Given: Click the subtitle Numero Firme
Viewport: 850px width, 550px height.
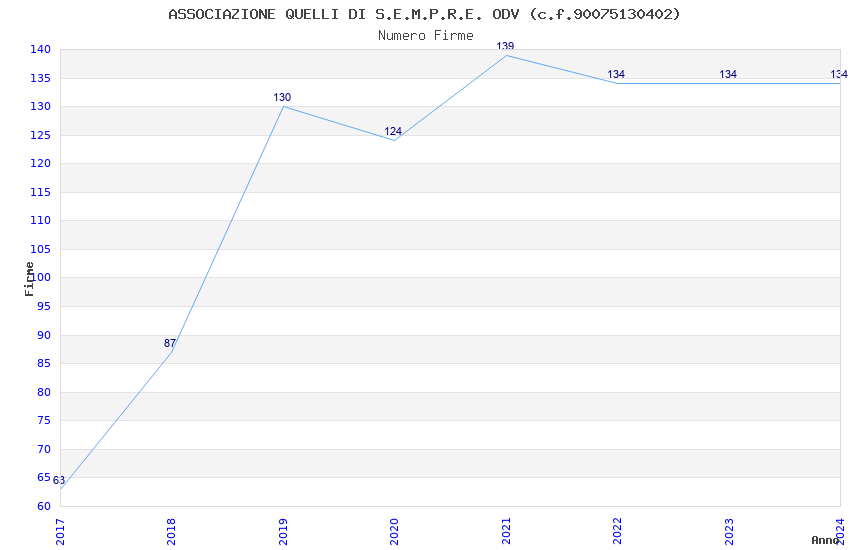Looking at the screenshot, I should 426,36.
